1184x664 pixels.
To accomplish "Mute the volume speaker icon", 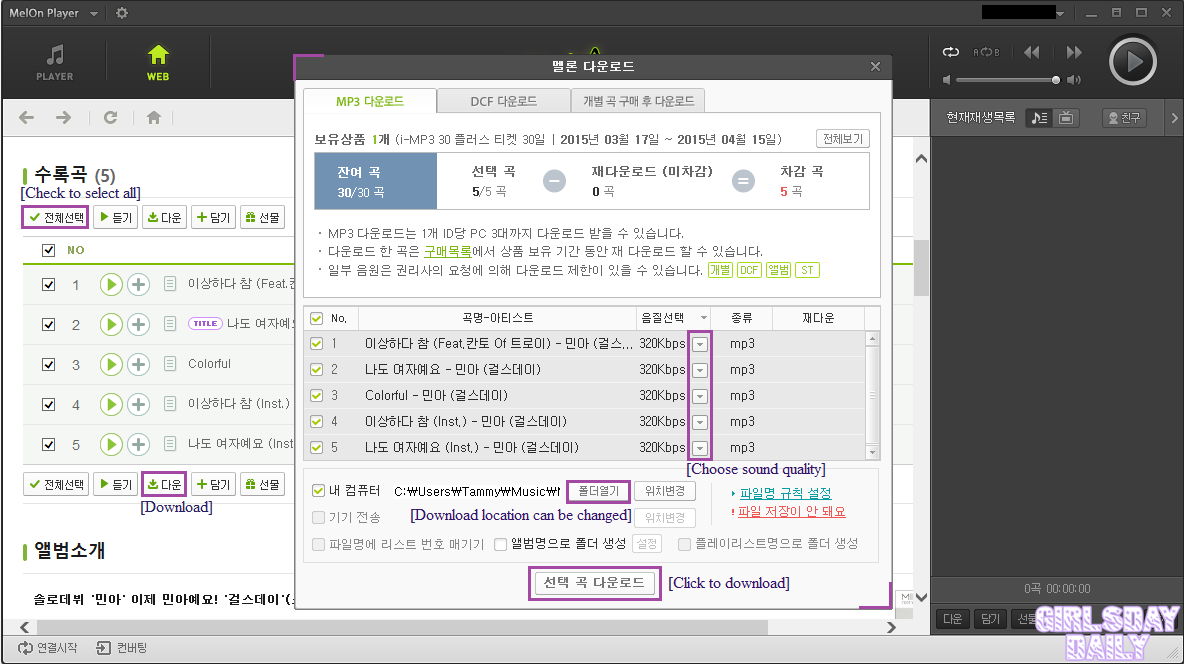I will (947, 79).
